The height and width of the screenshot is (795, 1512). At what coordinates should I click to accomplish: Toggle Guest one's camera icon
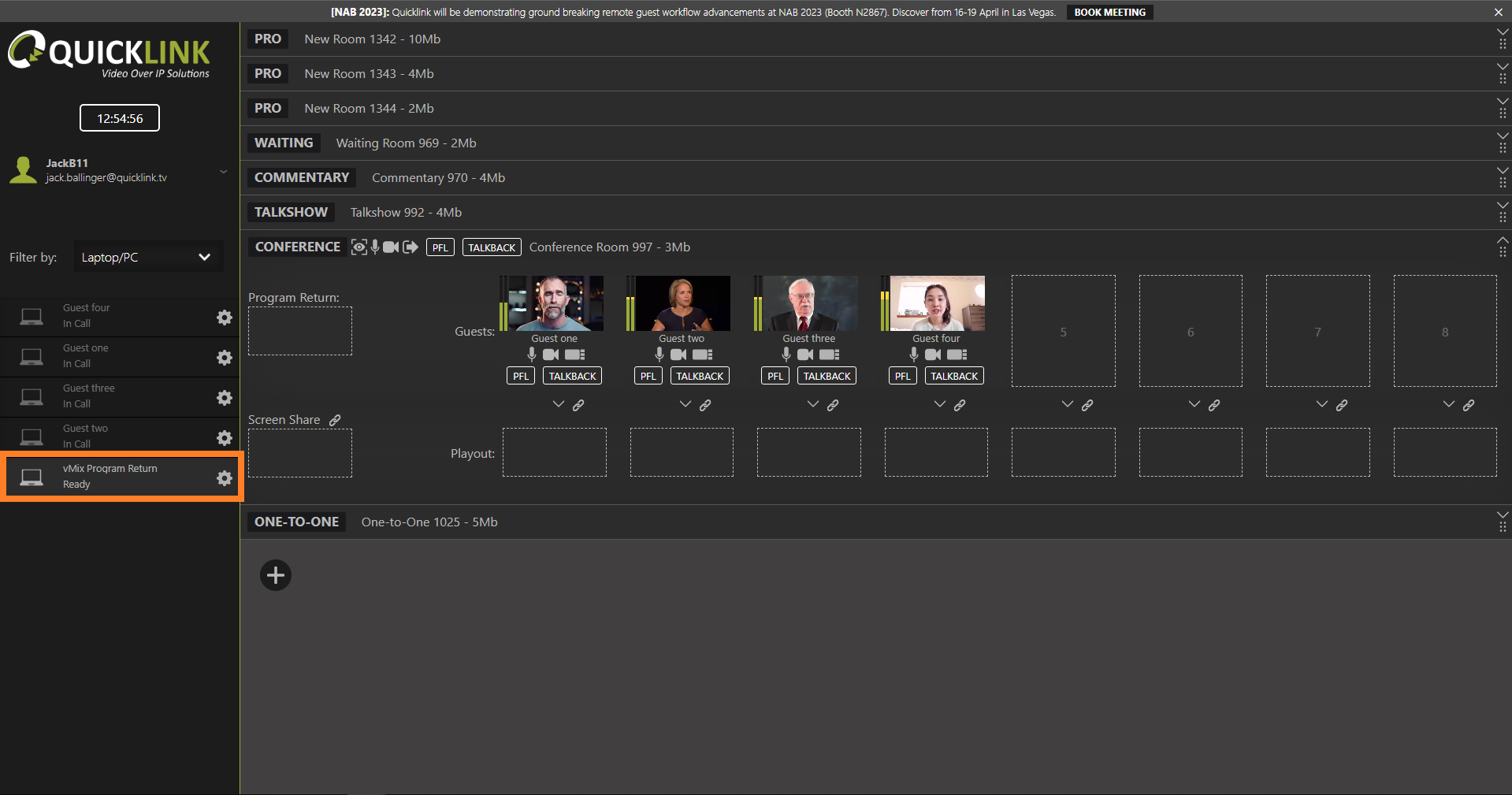pyautogui.click(x=551, y=355)
